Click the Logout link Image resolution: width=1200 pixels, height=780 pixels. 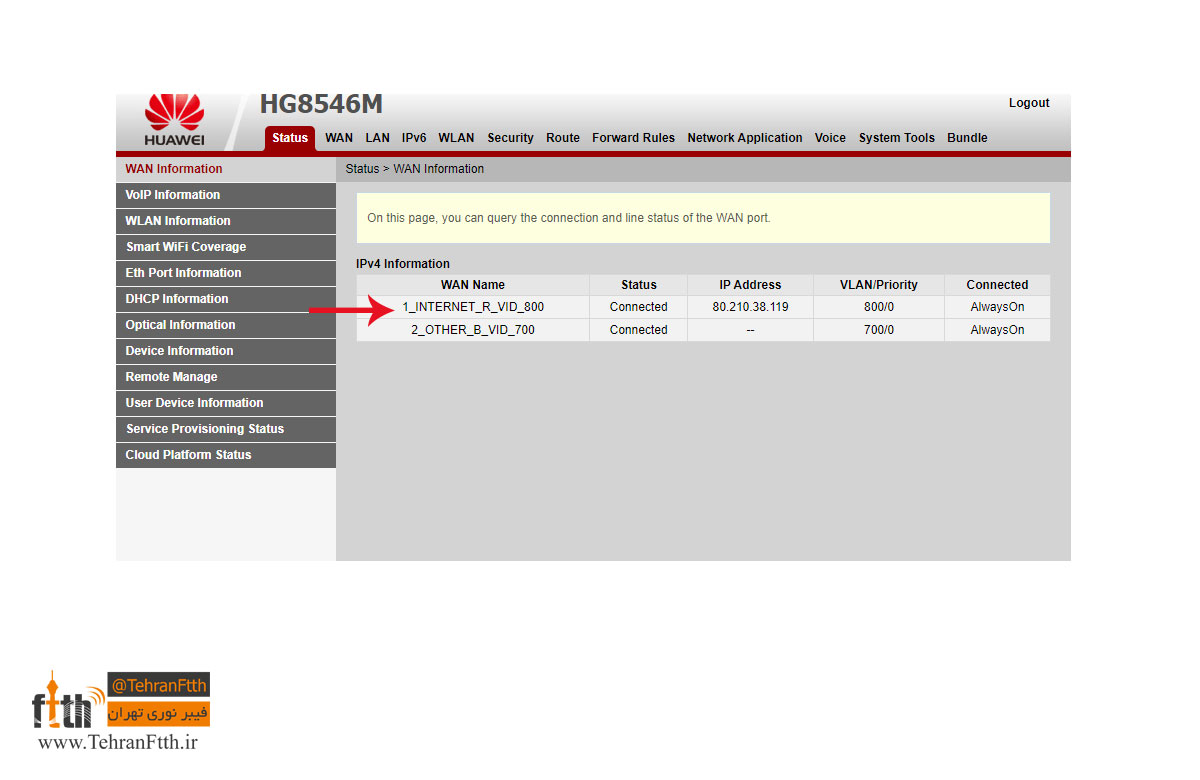[x=1029, y=103]
